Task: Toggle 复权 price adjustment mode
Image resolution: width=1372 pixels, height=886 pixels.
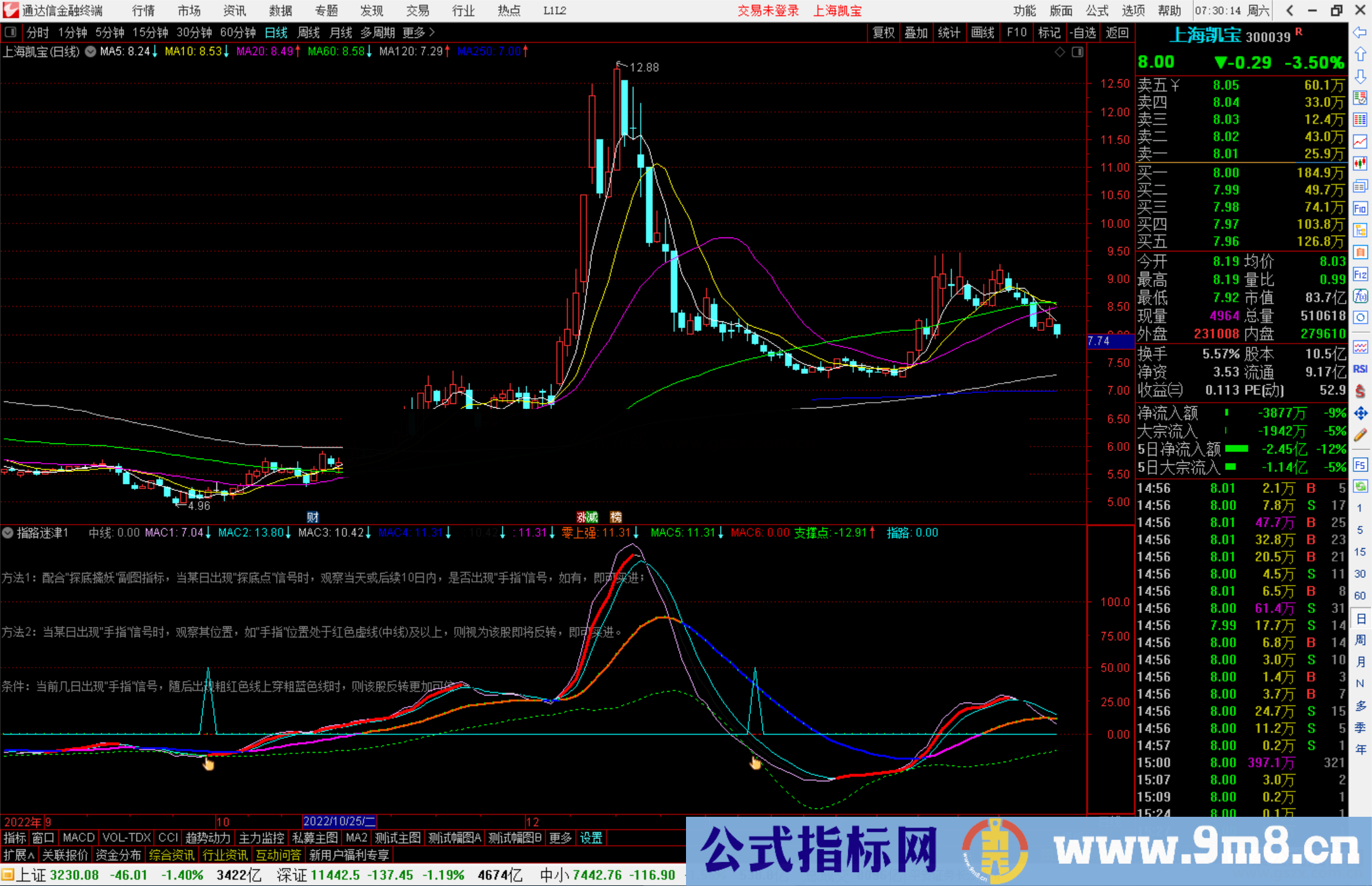Action: 884,32
